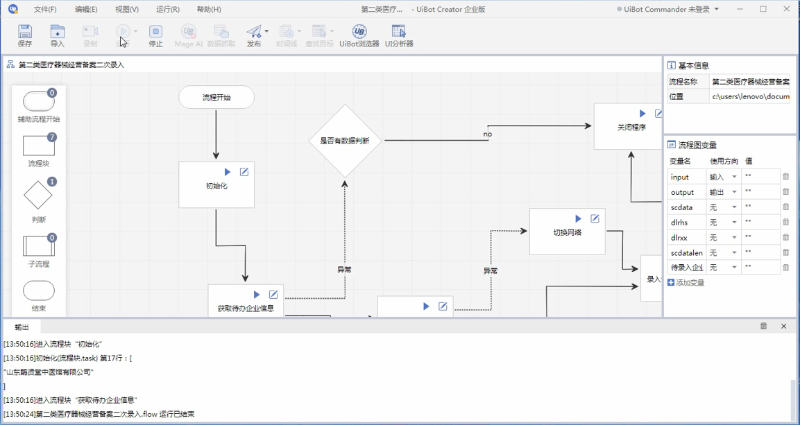The image size is (800, 425).
Task: Edit the 获取待办企业信息 block pencil icon
Action: coord(273,294)
